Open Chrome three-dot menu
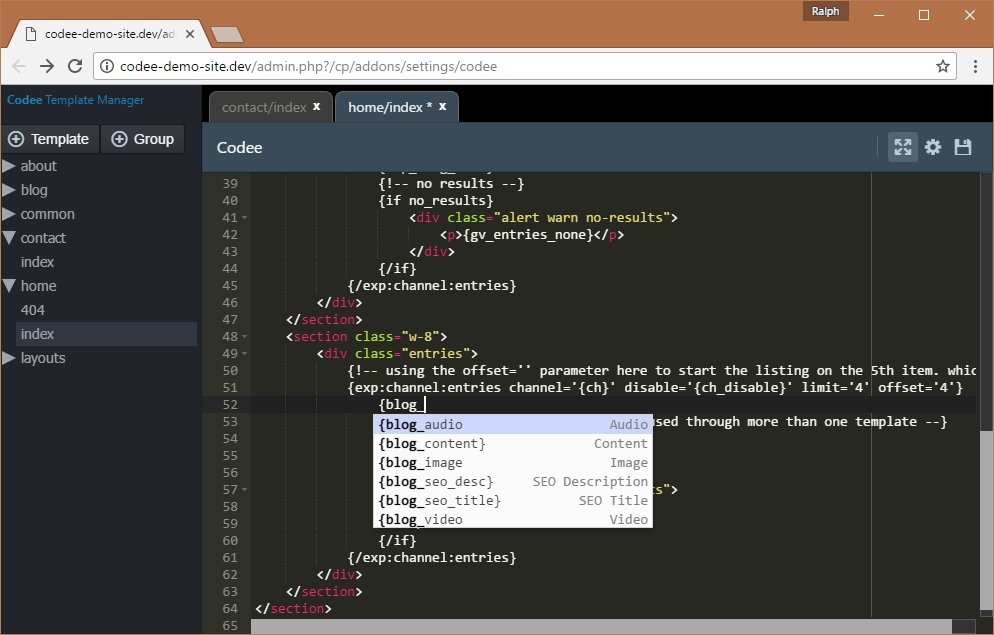Viewport: 994px width, 635px height. point(975,66)
